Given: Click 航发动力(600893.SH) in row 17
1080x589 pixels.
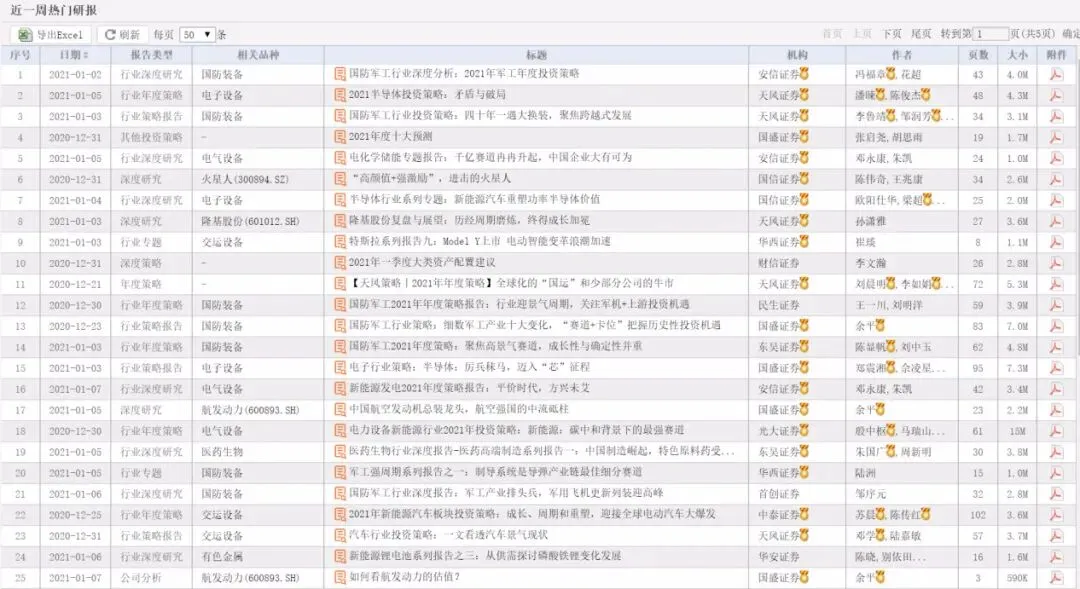Looking at the screenshot, I should pos(250,410).
